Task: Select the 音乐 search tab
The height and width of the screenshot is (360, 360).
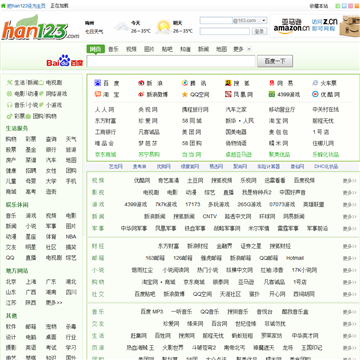Action: 113,49
